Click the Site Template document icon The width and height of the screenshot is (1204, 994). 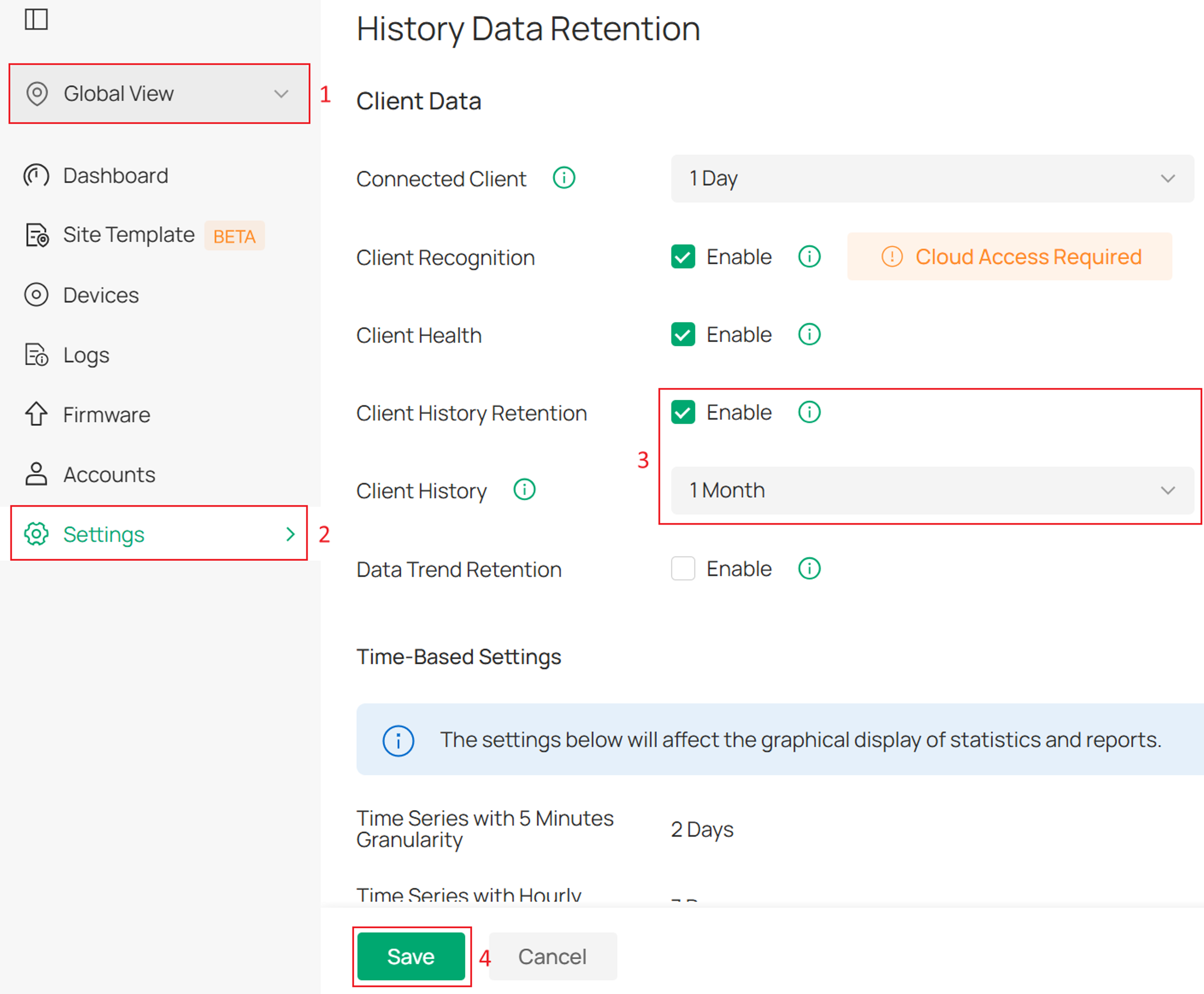pos(37,235)
